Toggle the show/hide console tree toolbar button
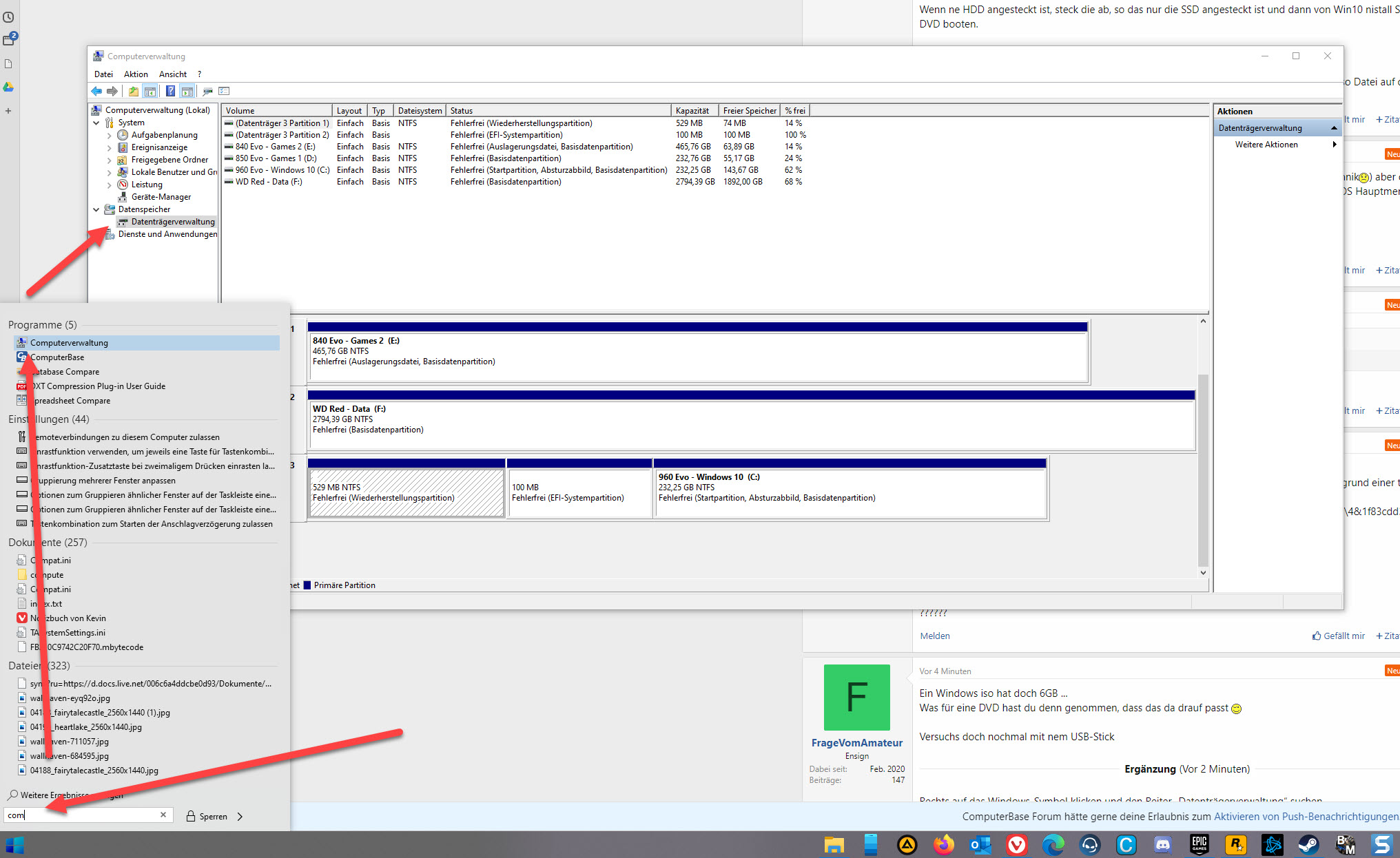 pyautogui.click(x=150, y=91)
